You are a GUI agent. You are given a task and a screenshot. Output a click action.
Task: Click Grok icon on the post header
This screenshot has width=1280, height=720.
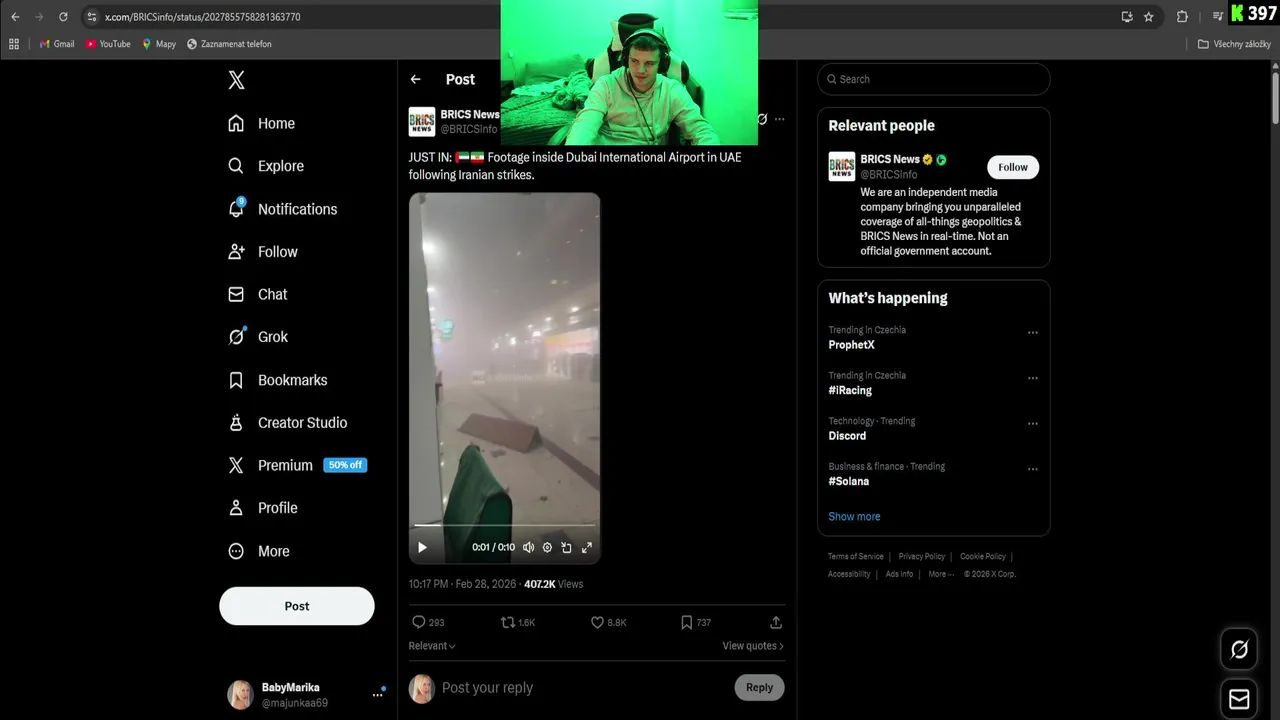coord(762,119)
